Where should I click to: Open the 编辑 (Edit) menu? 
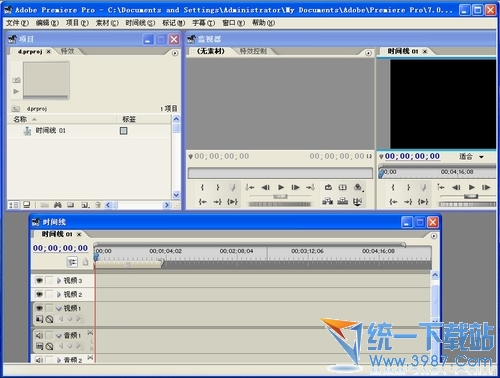pyautogui.click(x=47, y=23)
